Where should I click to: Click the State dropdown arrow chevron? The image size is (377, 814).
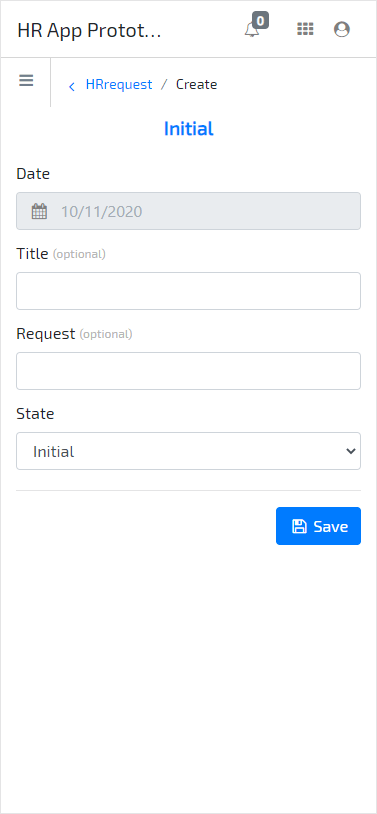coord(351,451)
